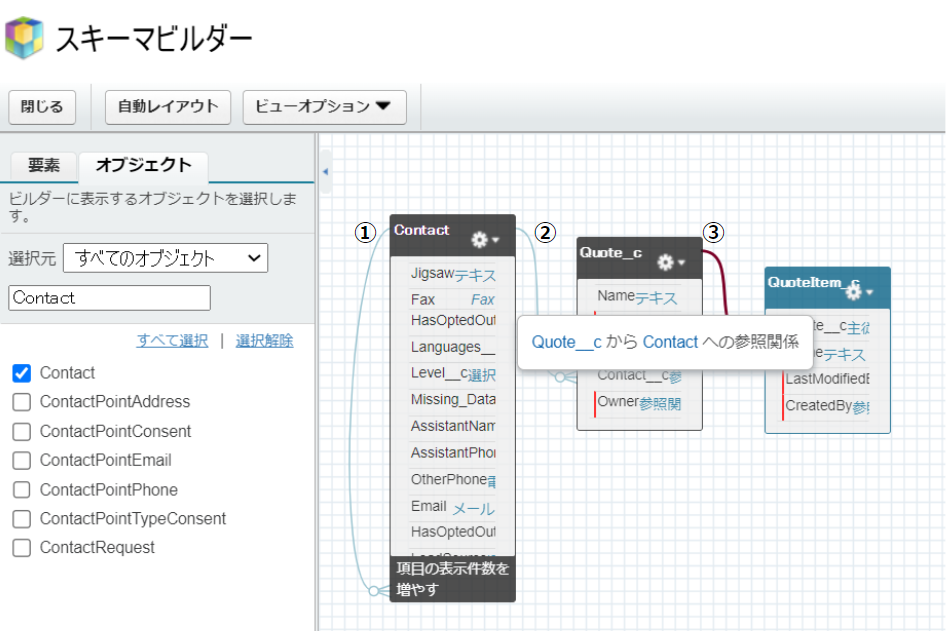Image resolution: width=948 pixels, height=631 pixels.
Task: Click the 自動レイアウト button
Action: click(x=167, y=107)
